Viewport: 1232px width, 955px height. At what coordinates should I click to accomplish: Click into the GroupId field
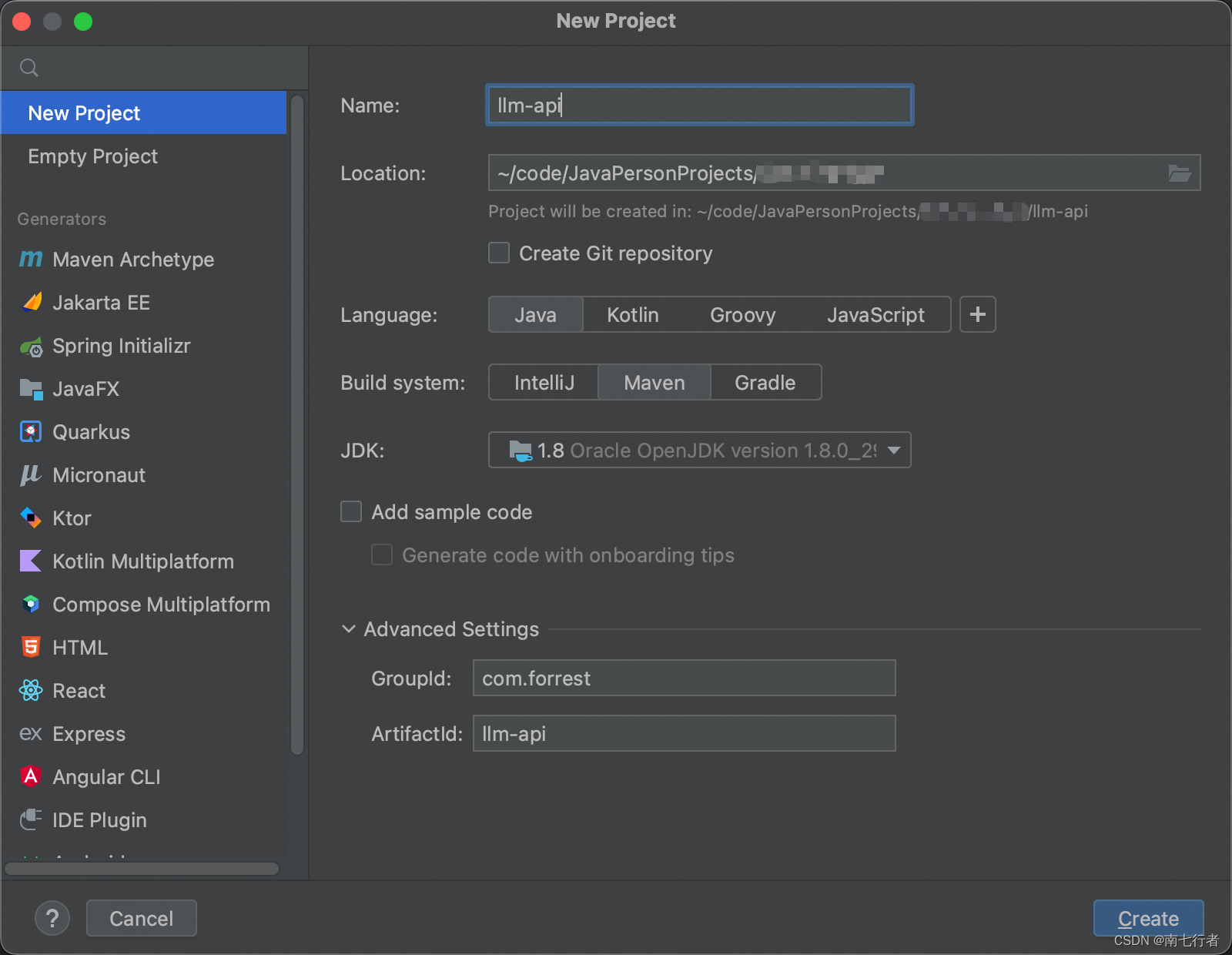pyautogui.click(x=684, y=678)
